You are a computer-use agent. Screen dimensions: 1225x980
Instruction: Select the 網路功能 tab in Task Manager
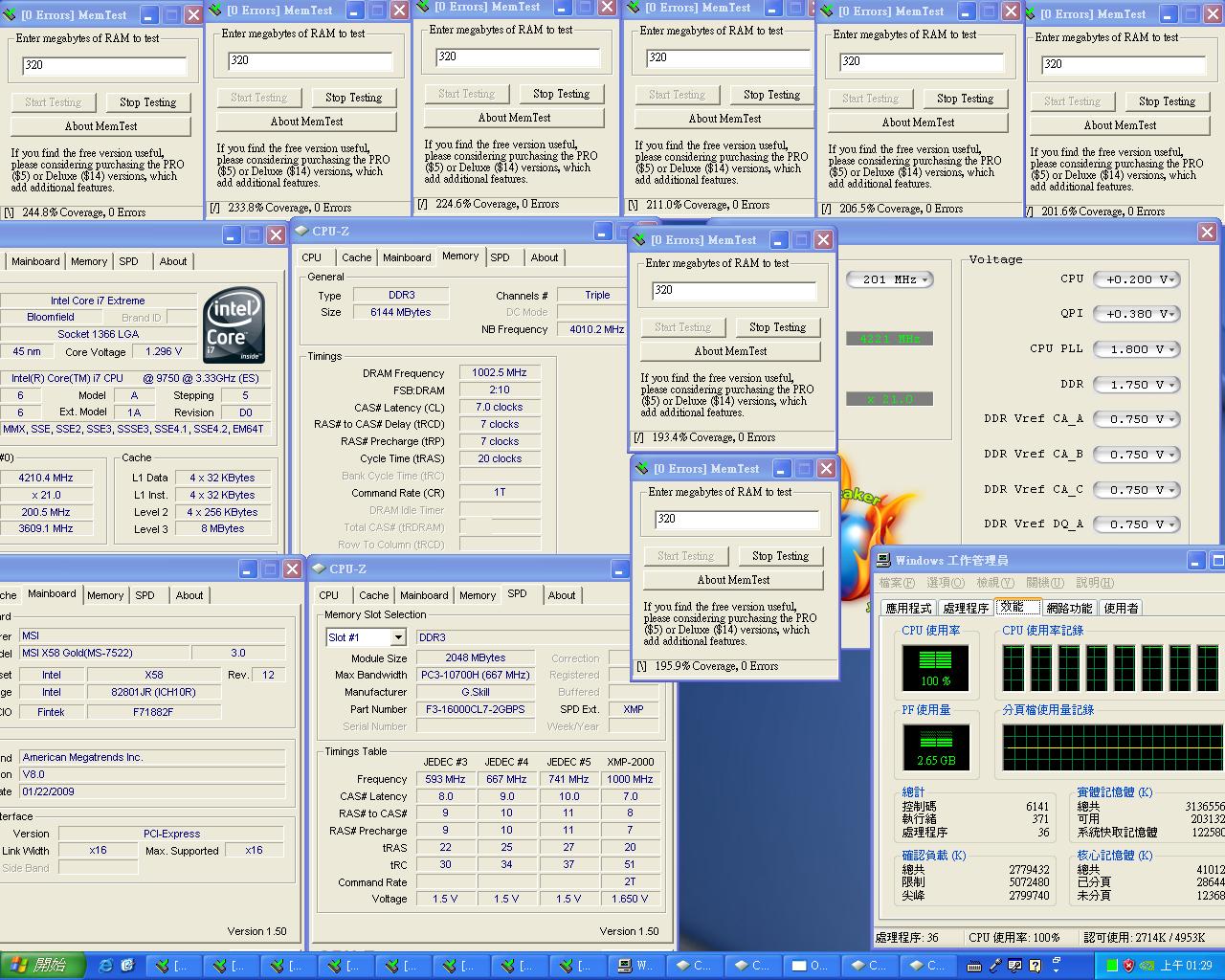point(1069,608)
